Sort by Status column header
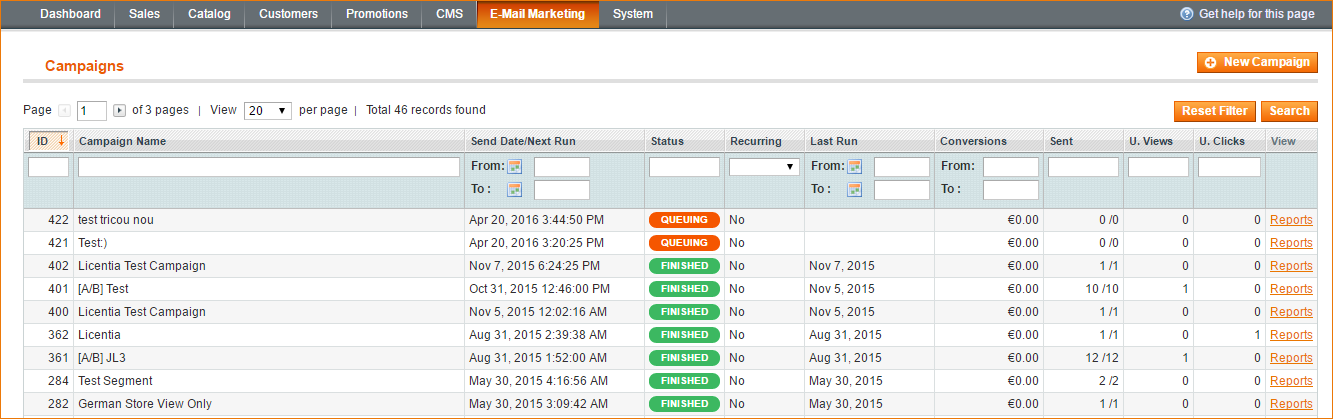The image size is (1333, 419). click(x=667, y=141)
